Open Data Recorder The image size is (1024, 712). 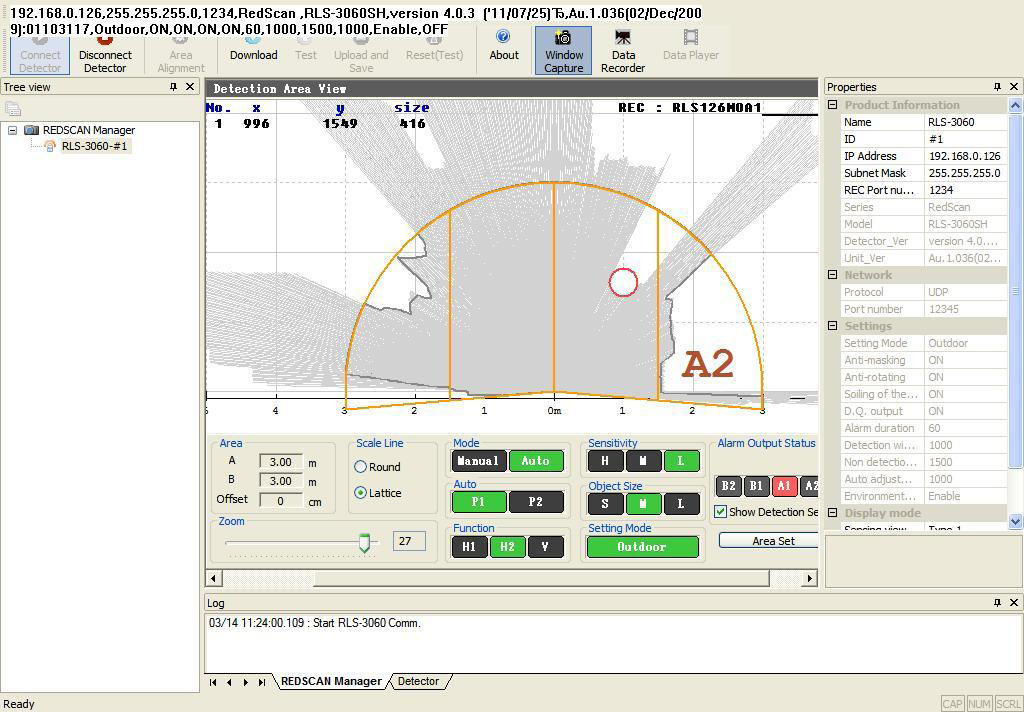(x=623, y=51)
